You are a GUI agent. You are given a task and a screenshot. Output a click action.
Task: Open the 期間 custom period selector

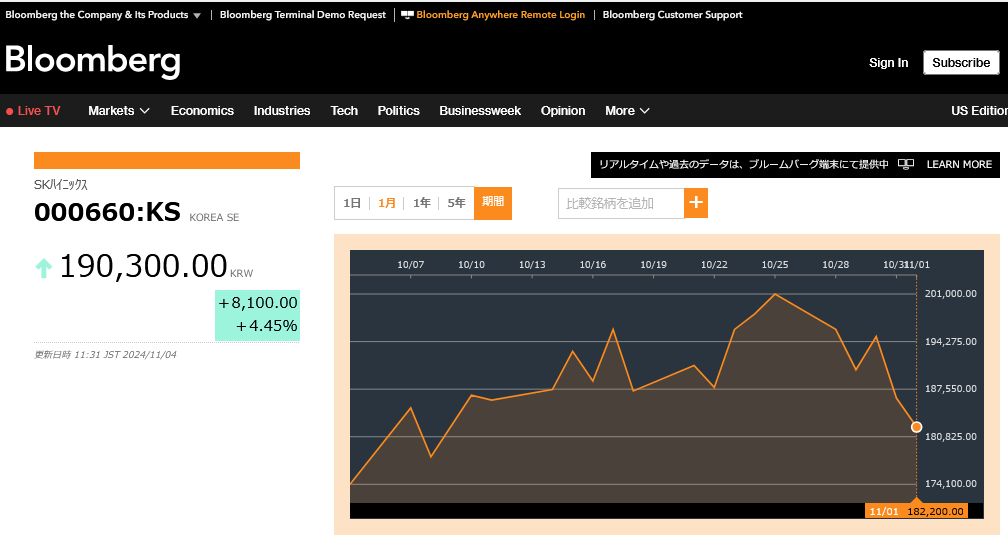(x=493, y=202)
